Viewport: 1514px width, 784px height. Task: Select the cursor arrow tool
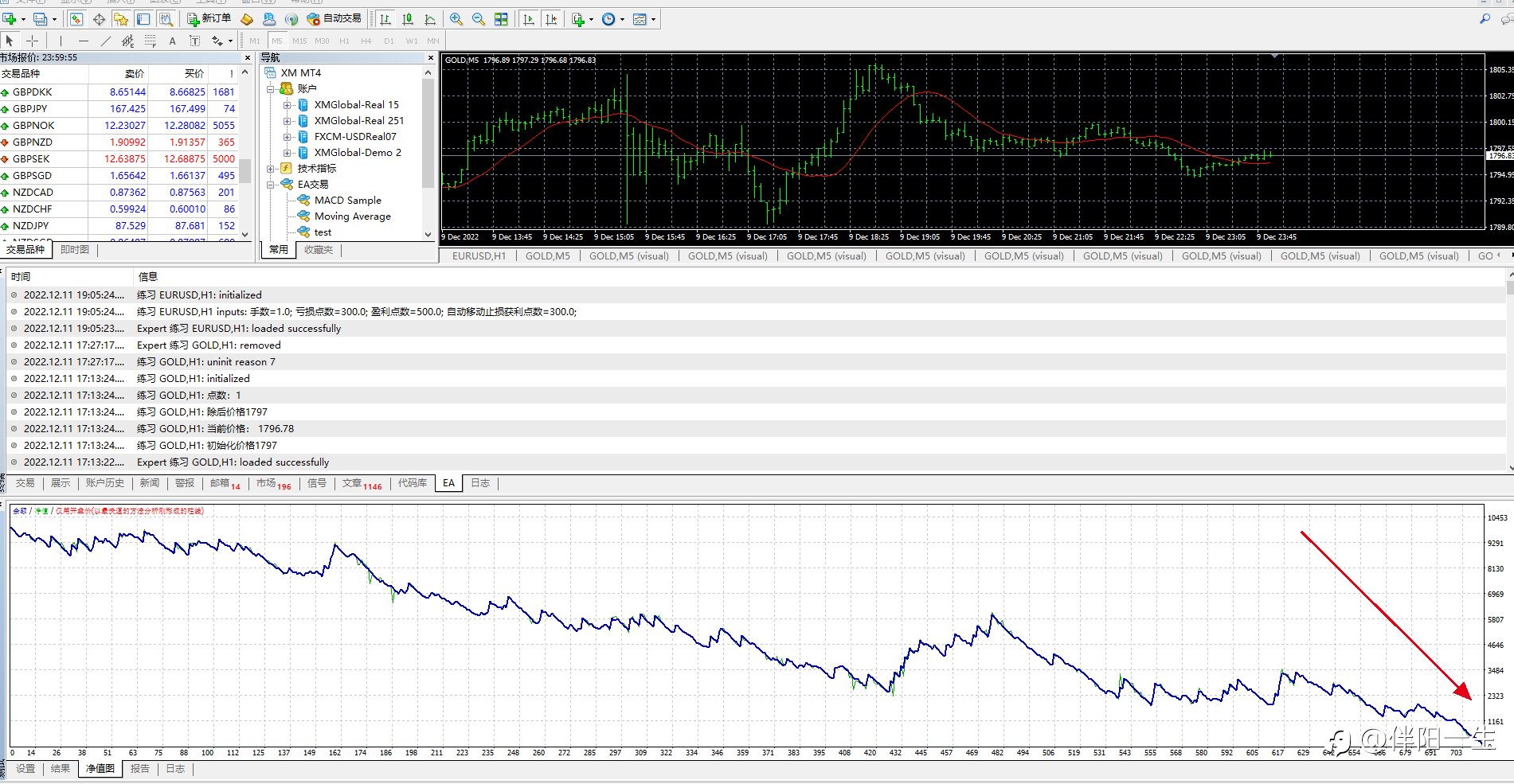10,41
